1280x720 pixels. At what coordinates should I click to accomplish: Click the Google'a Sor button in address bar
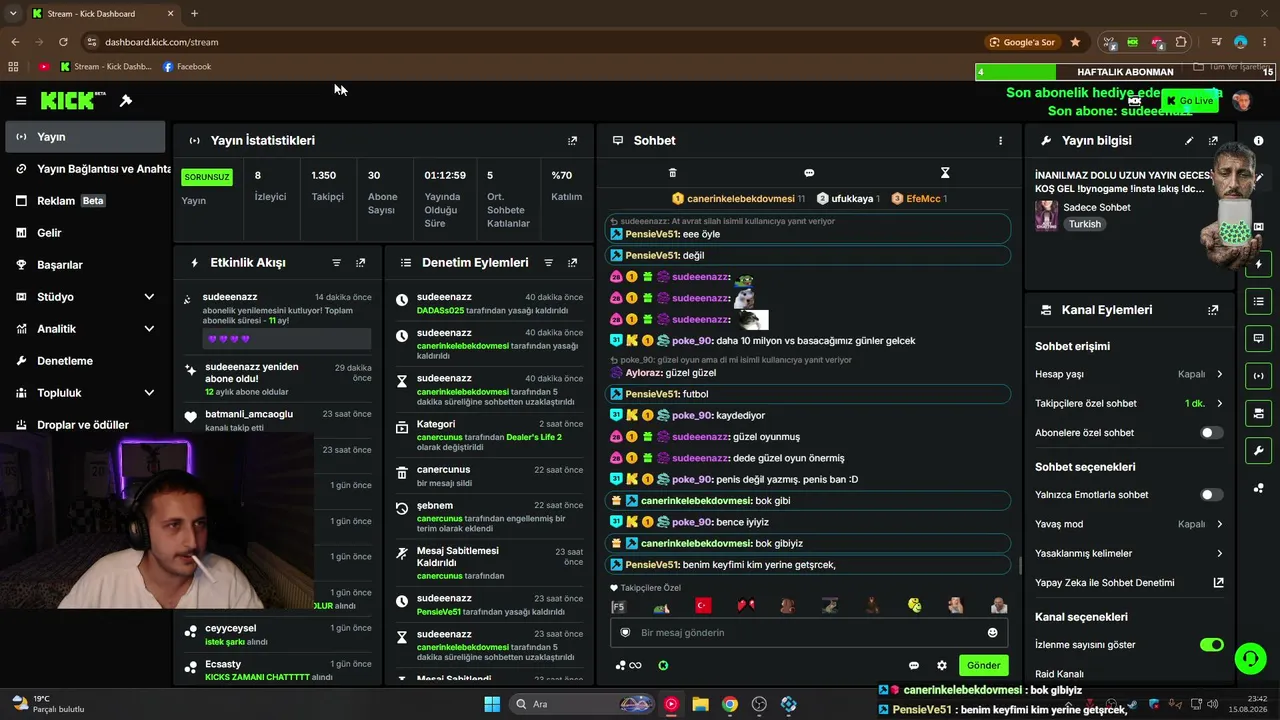(x=1022, y=42)
